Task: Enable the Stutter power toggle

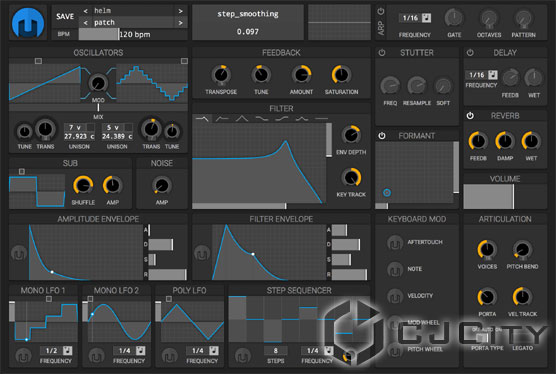Action: (382, 53)
